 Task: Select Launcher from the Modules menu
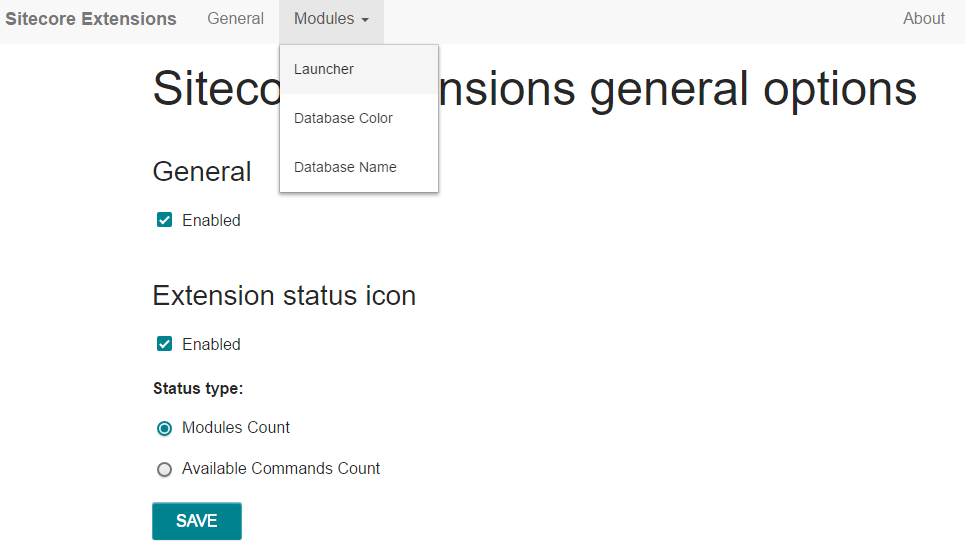(x=359, y=69)
